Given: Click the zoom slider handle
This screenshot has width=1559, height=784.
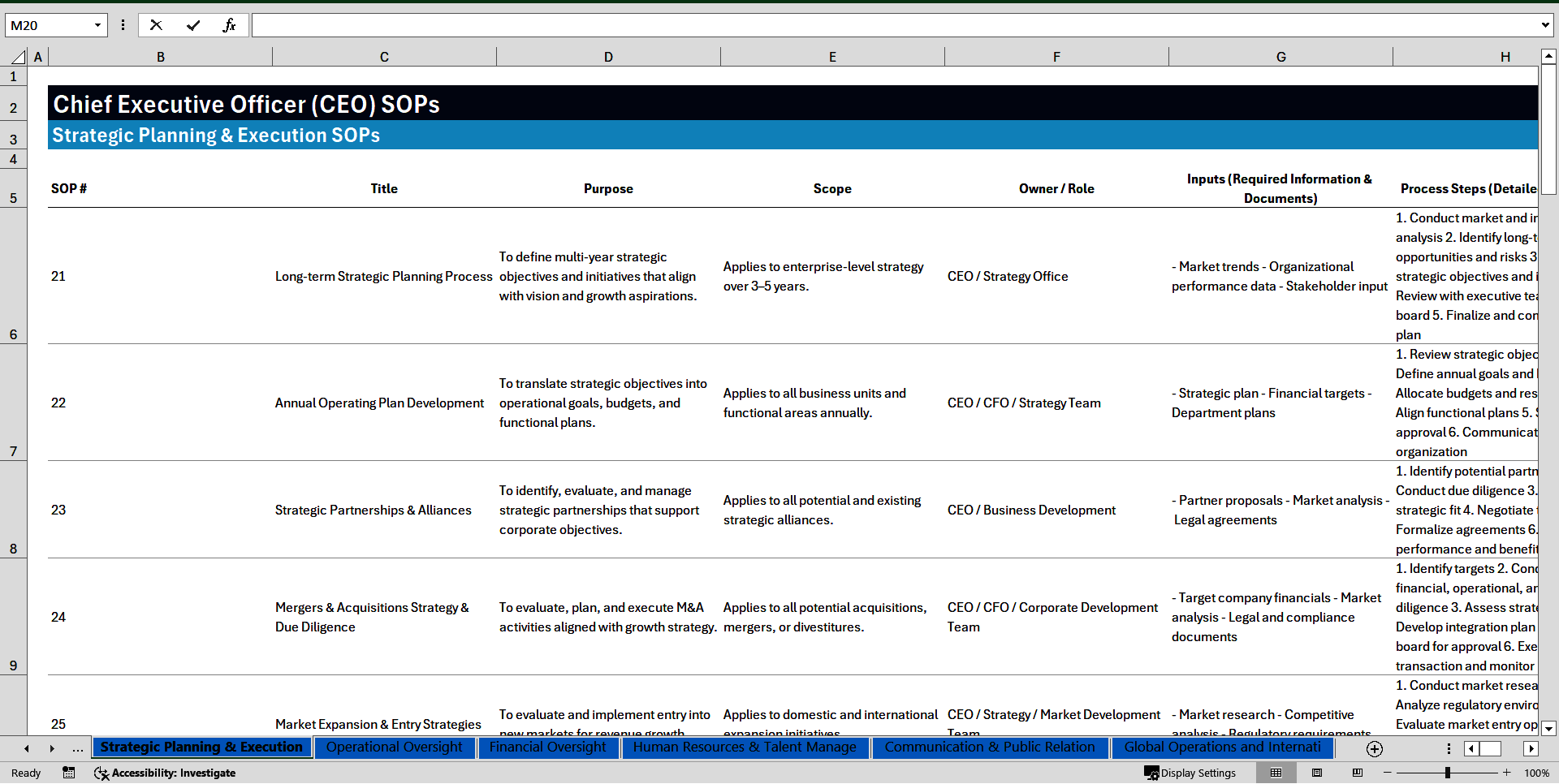Looking at the screenshot, I should coord(1447,773).
